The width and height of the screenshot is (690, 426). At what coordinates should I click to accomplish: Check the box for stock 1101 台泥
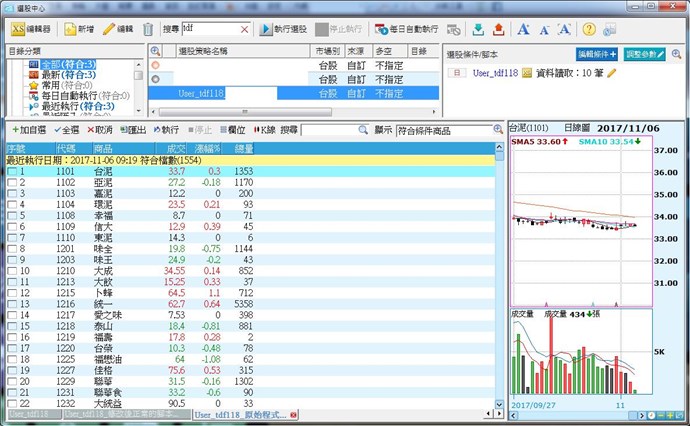[x=12, y=172]
